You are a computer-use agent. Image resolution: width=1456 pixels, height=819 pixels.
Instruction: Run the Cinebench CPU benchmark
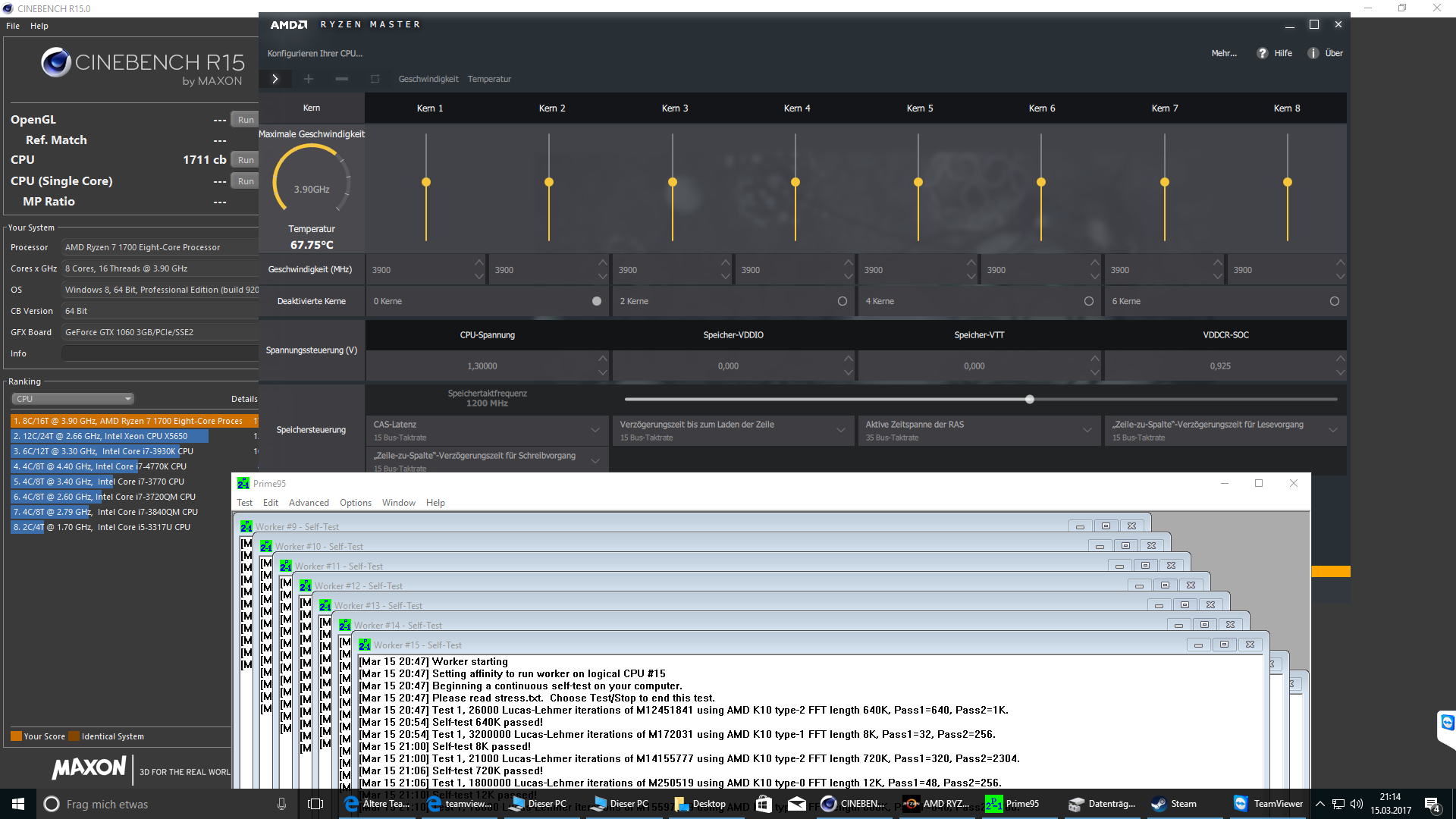tap(246, 160)
